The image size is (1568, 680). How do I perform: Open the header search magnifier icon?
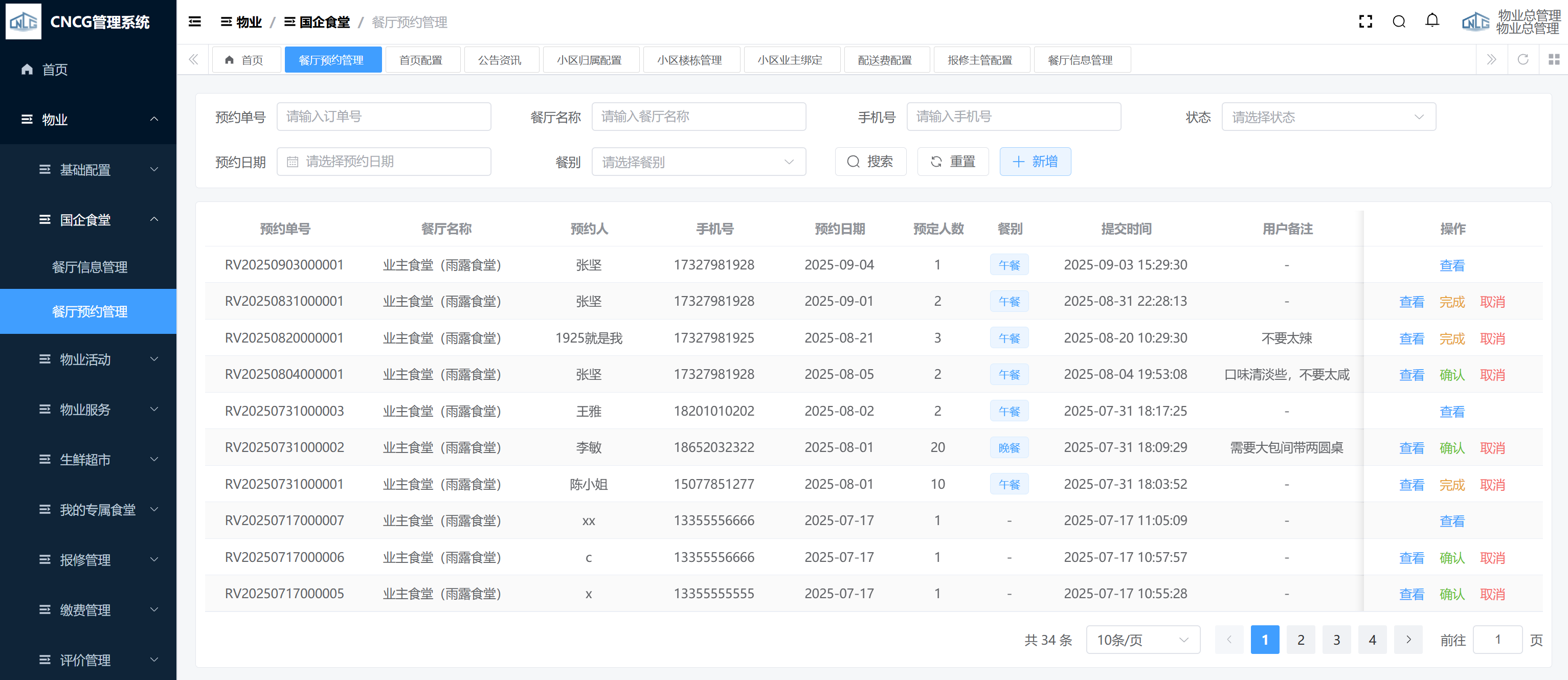(x=1399, y=22)
